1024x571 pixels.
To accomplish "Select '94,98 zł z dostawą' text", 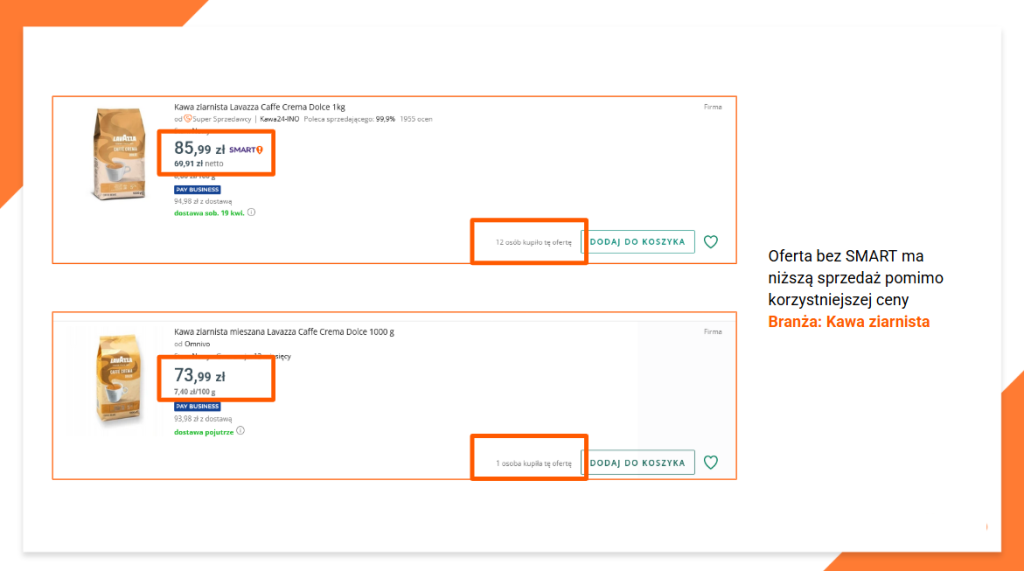I will coord(202,201).
